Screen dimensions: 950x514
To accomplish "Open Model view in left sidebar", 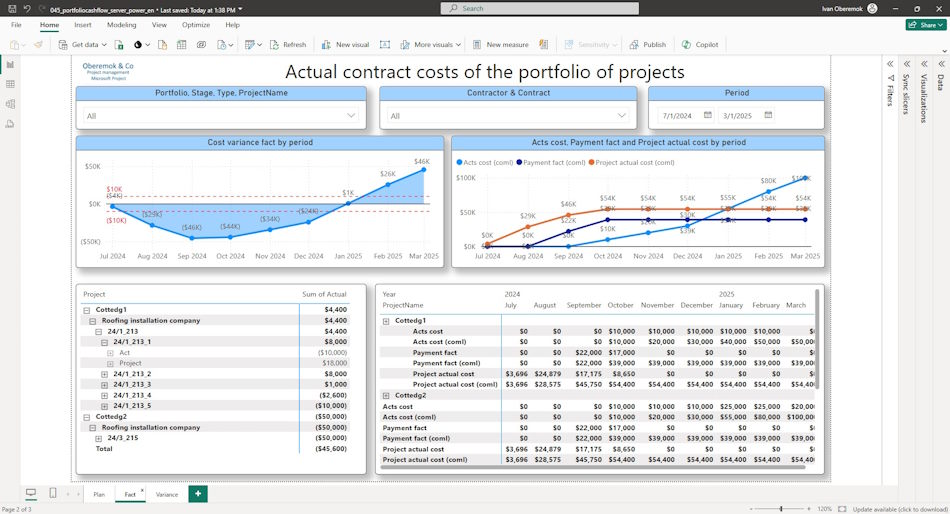I will click(x=10, y=104).
